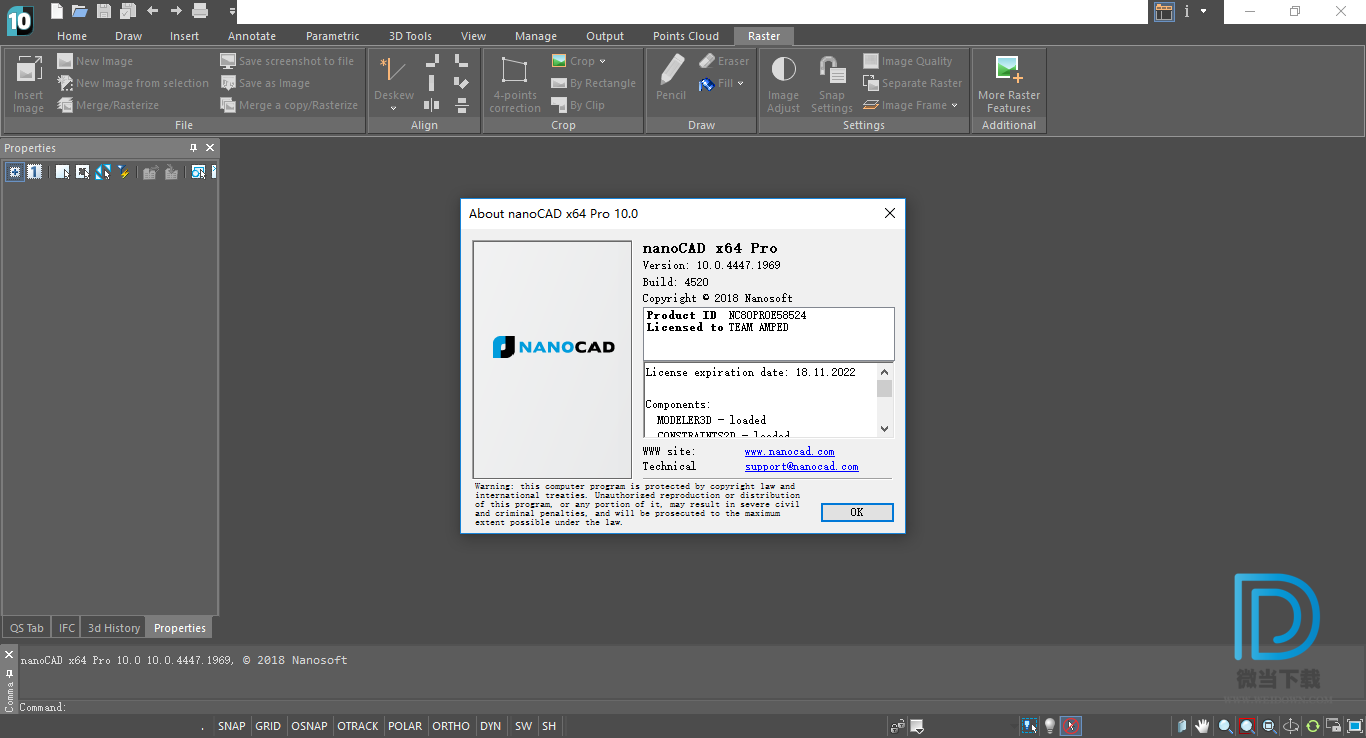
Task: Toggle SW in the status bar
Action: click(x=523, y=726)
